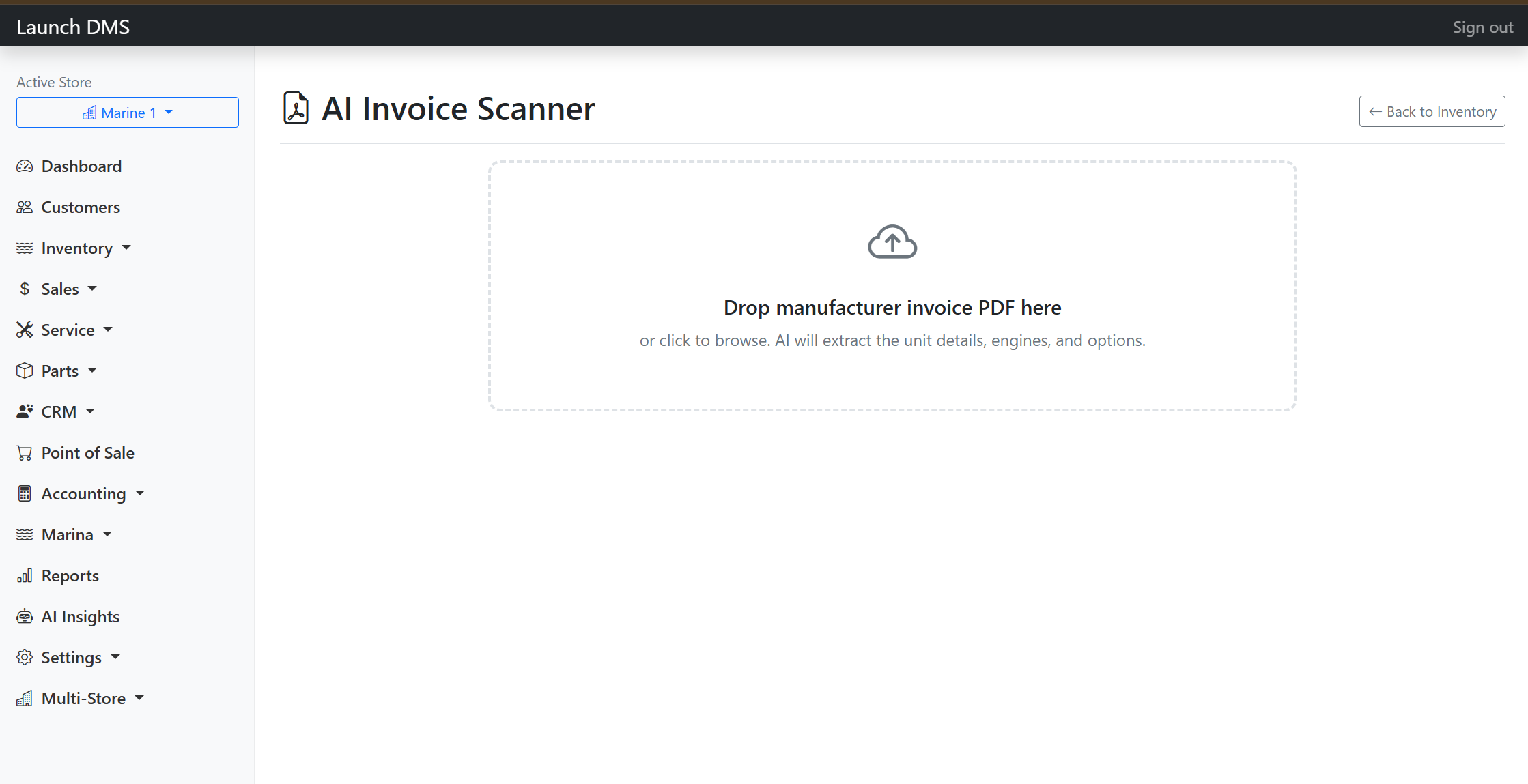Click Drop manufacturer invoice PDF here heading

[892, 308]
